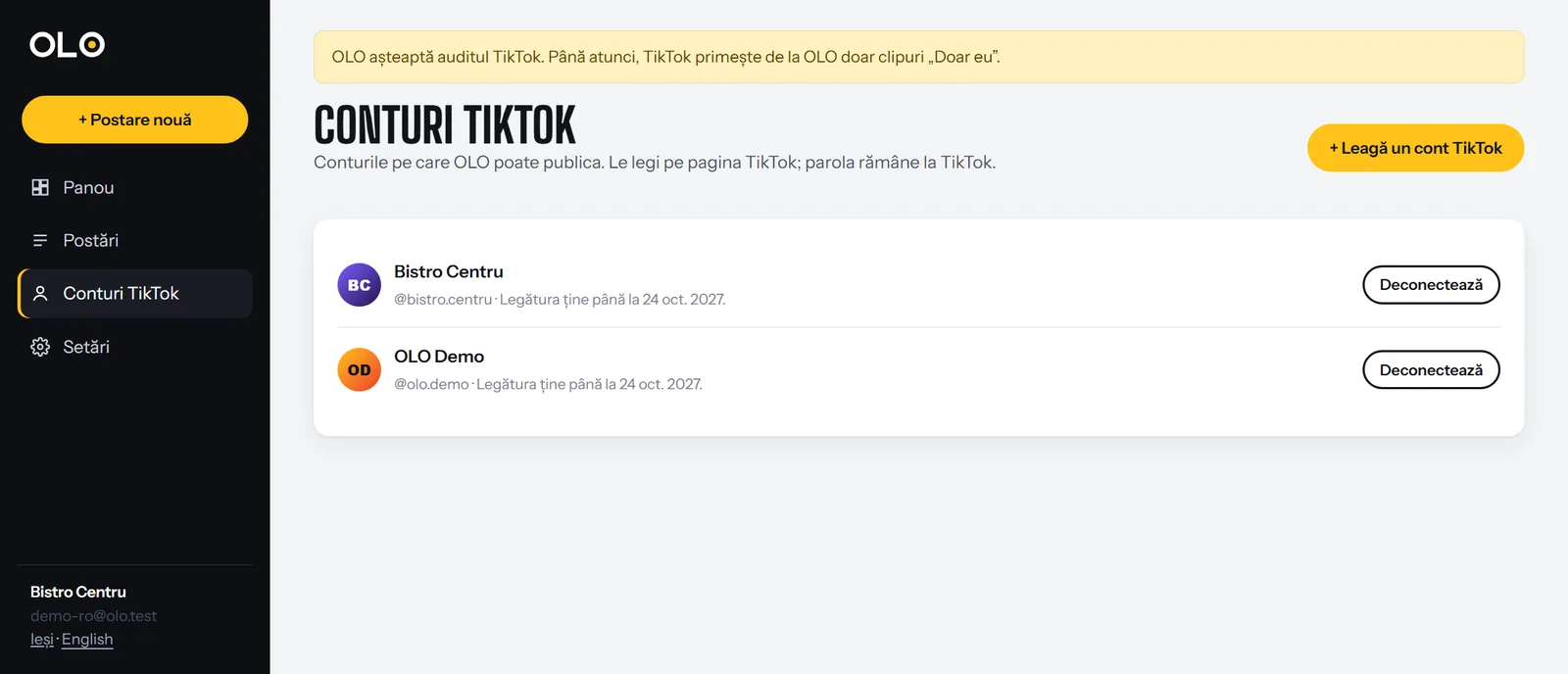Click the page subtitle starting Conturile pe care
The image size is (1568, 674).
coord(655,163)
